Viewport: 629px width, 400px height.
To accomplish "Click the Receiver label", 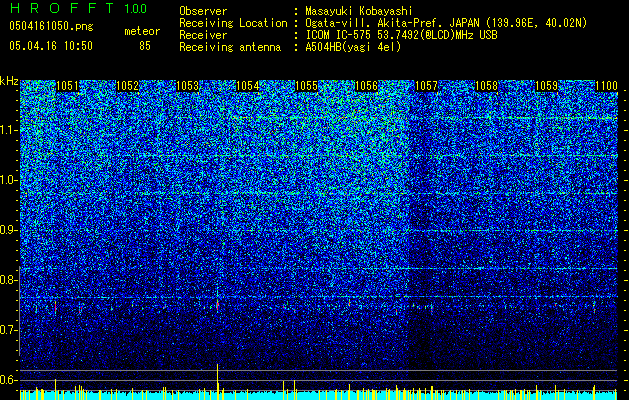I will 203,35.
